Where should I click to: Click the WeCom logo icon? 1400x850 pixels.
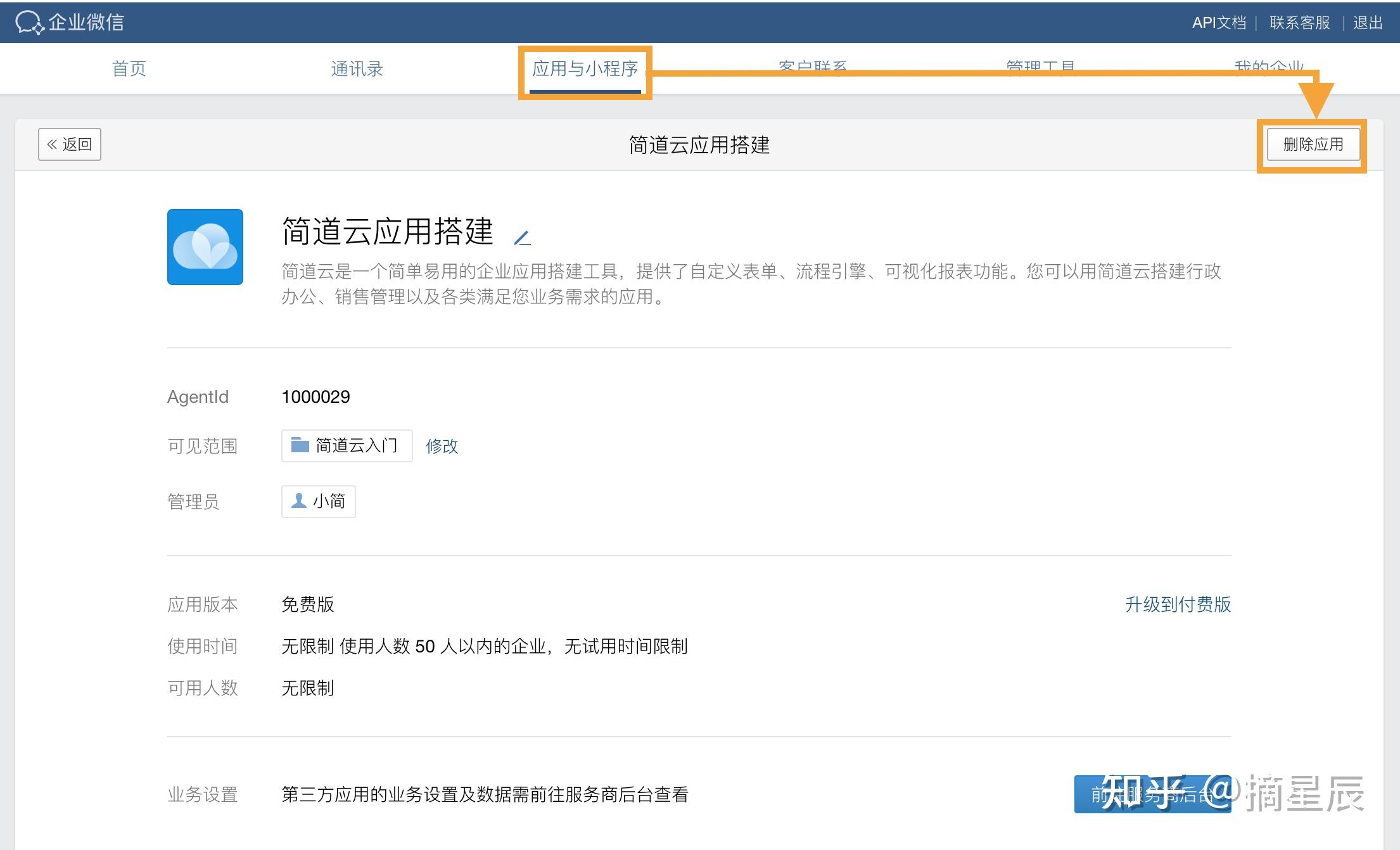pos(29,23)
